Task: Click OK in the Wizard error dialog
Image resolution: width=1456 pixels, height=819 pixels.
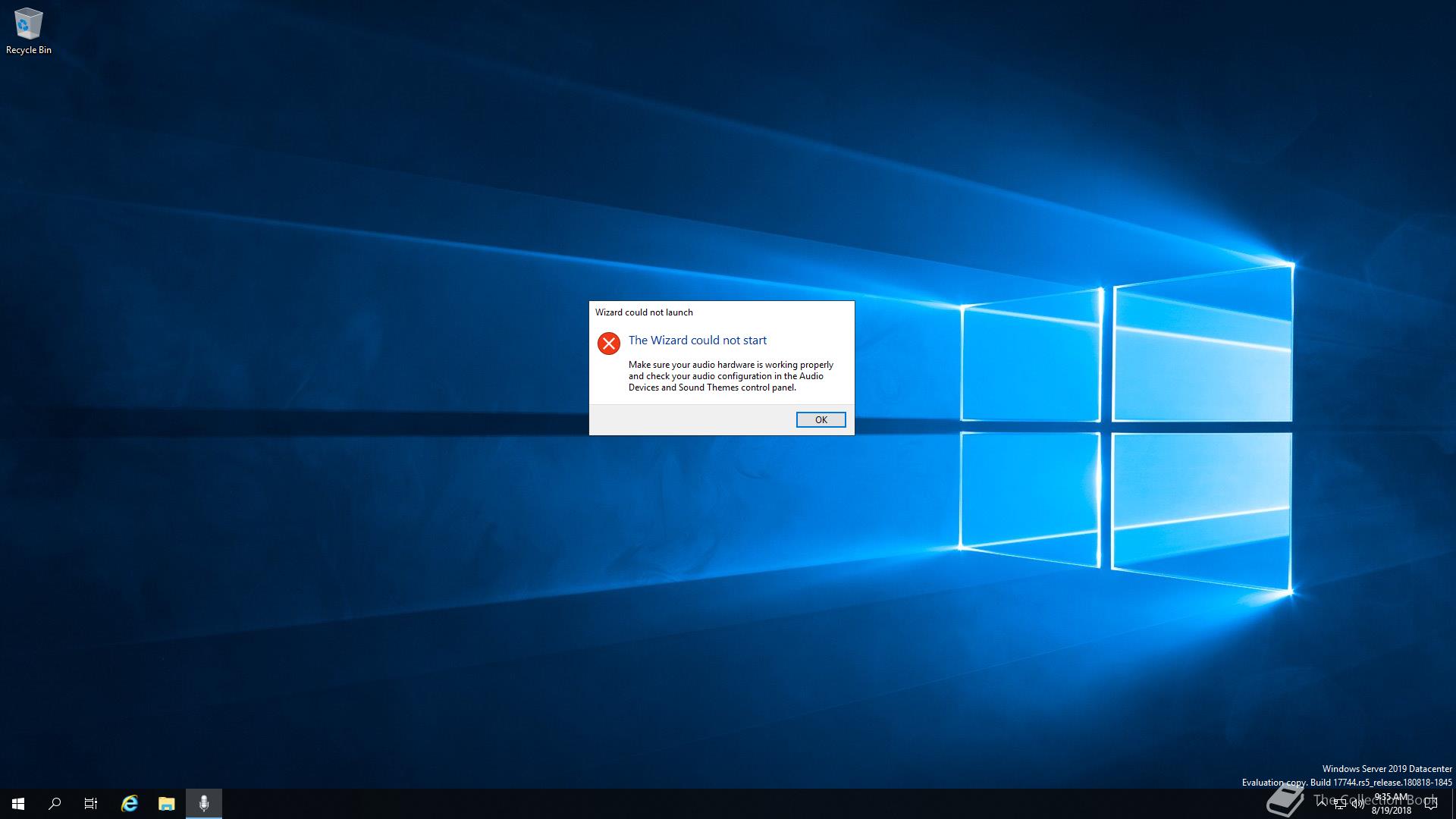Action: [x=821, y=419]
